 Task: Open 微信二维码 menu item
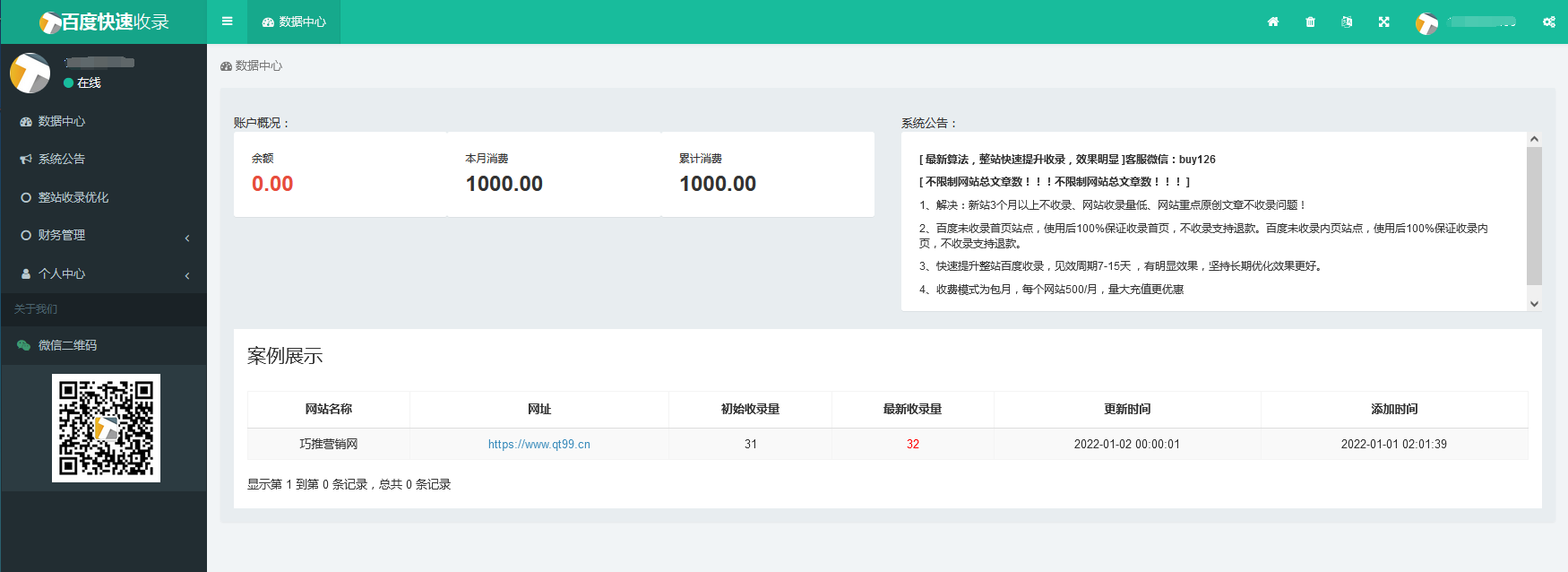104,345
